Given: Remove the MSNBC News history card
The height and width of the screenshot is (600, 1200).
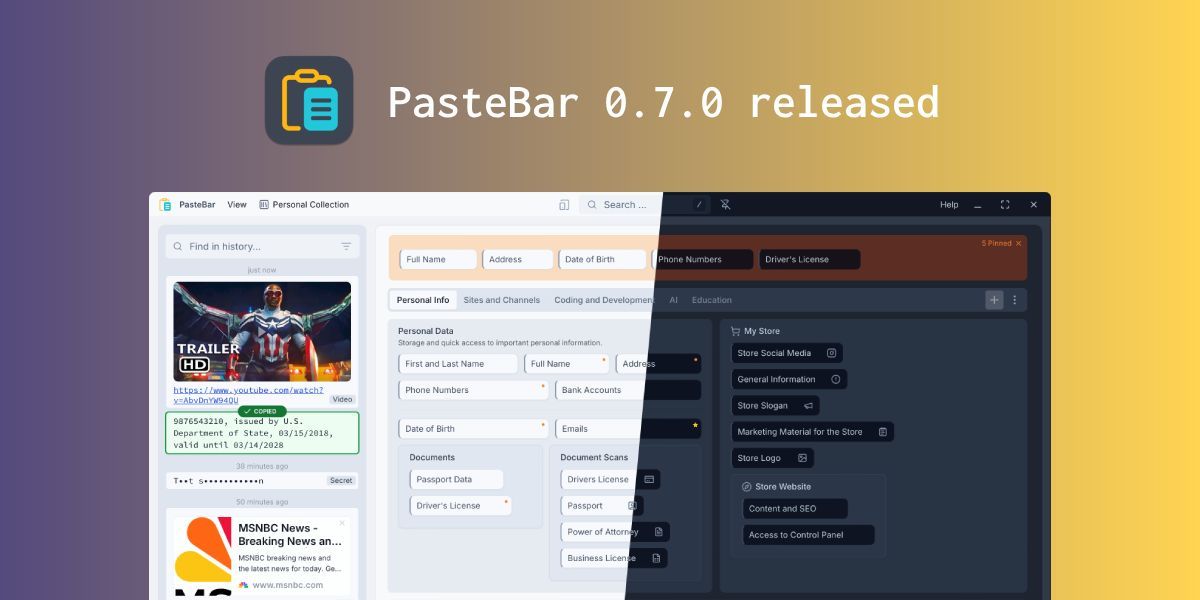Looking at the screenshot, I should (x=342, y=522).
